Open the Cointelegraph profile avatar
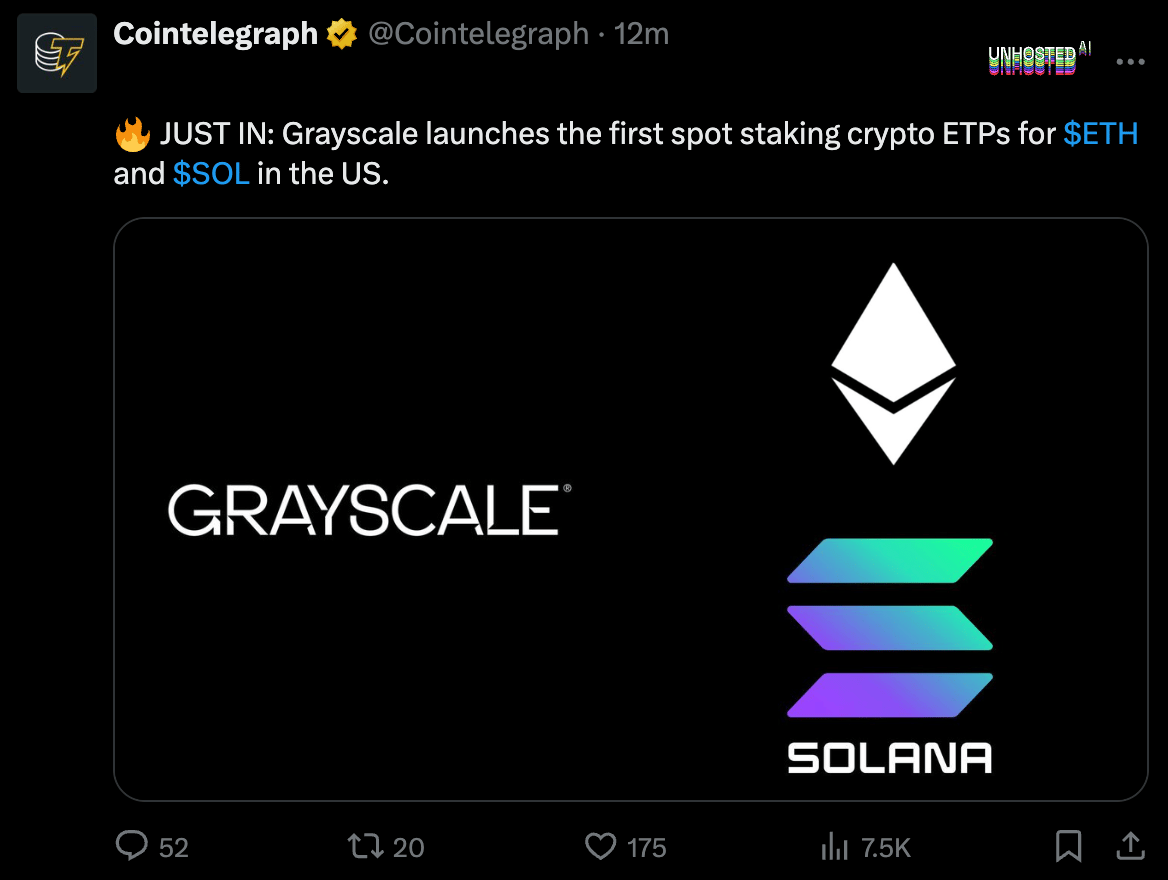The image size is (1168, 880). click(57, 53)
